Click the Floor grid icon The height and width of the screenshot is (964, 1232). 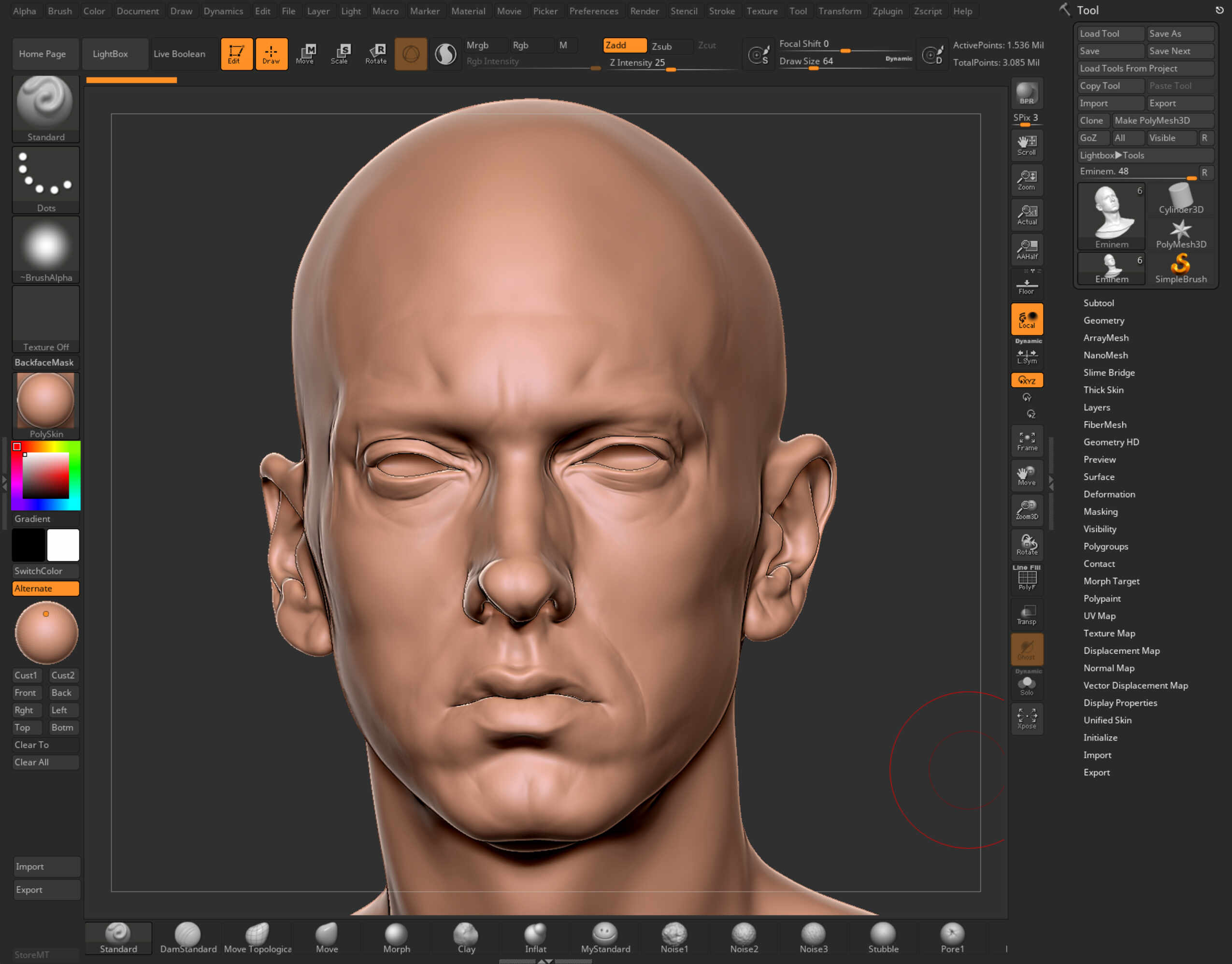tap(1026, 286)
